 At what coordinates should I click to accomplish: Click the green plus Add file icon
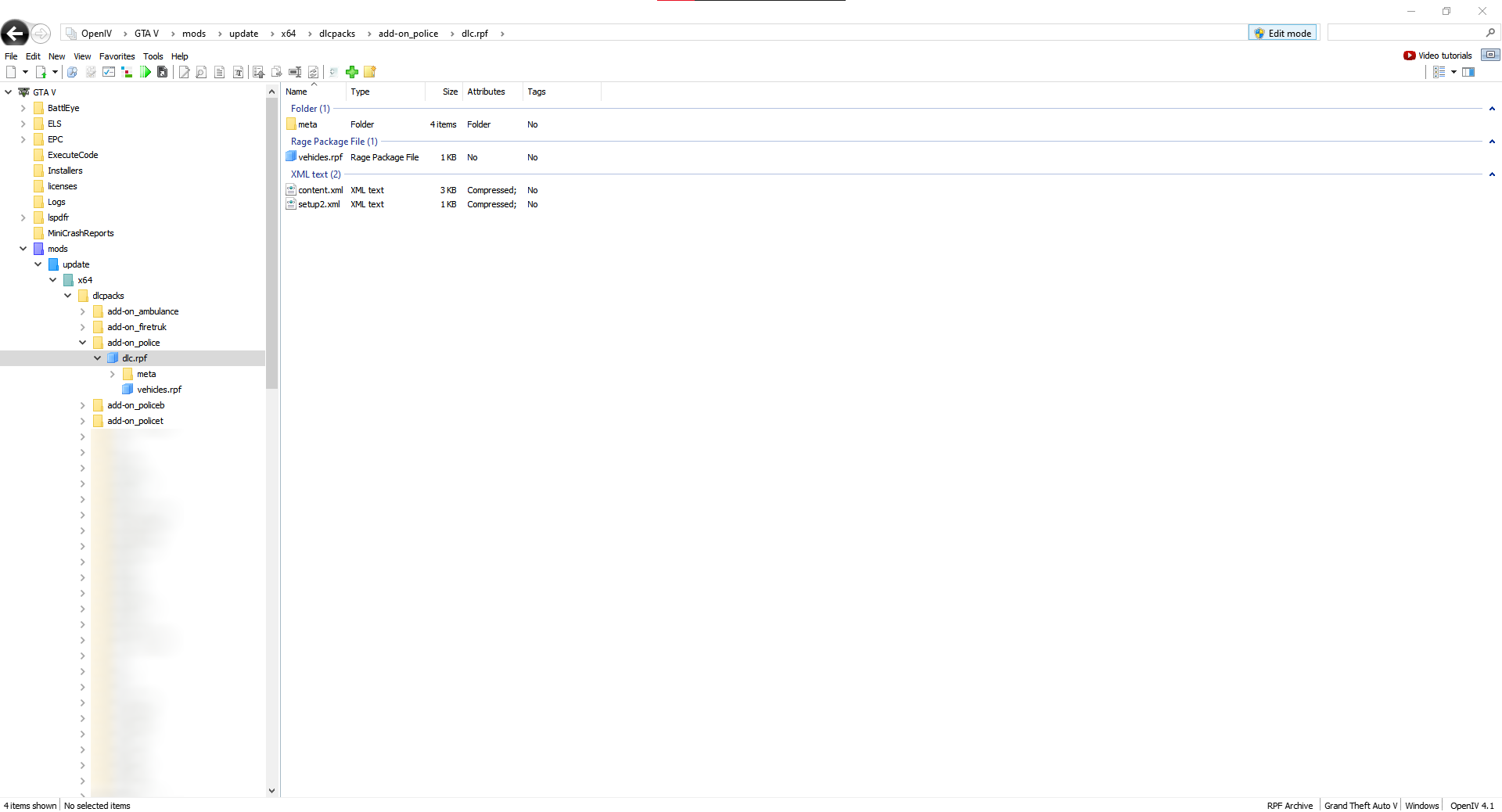[352, 72]
